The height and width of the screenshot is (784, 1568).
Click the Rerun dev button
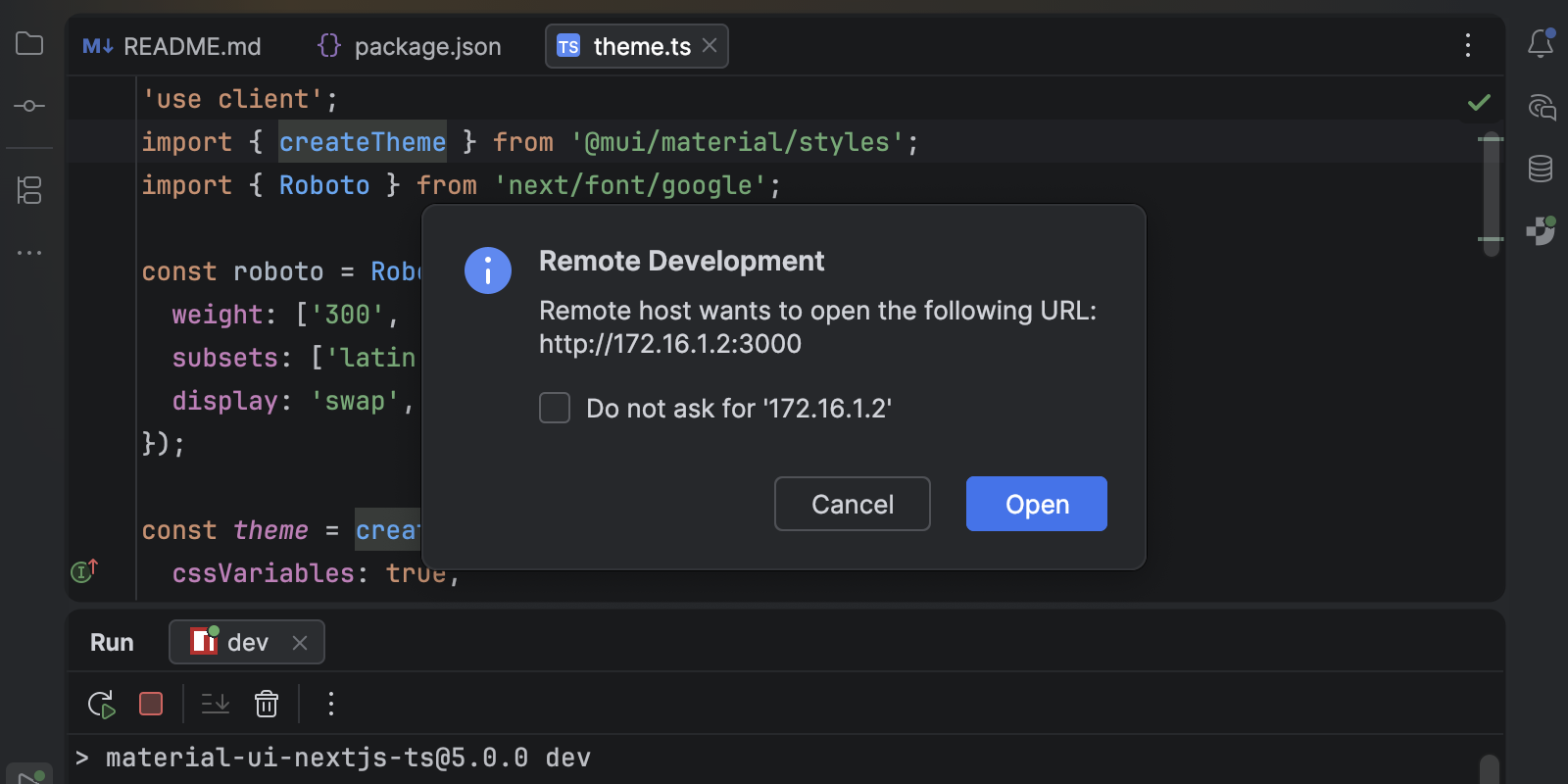102,704
